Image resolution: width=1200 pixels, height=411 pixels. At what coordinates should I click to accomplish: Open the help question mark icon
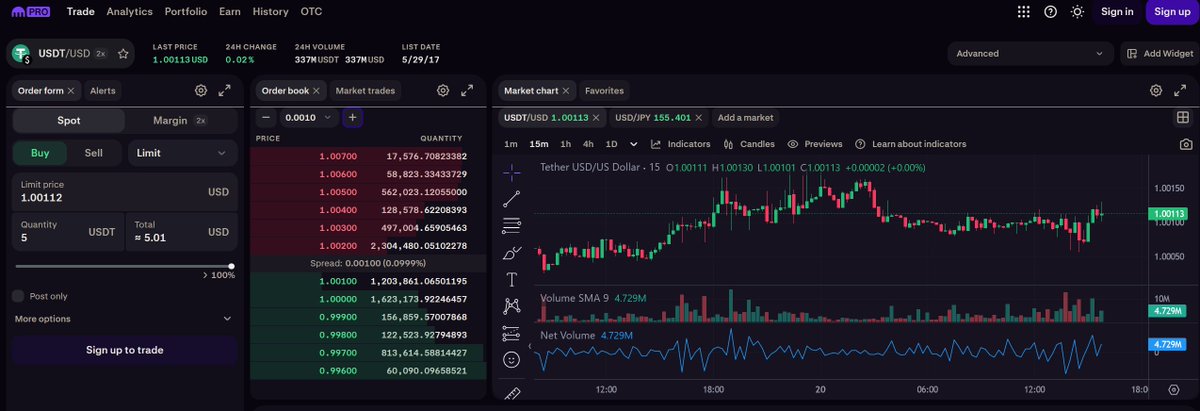1050,12
